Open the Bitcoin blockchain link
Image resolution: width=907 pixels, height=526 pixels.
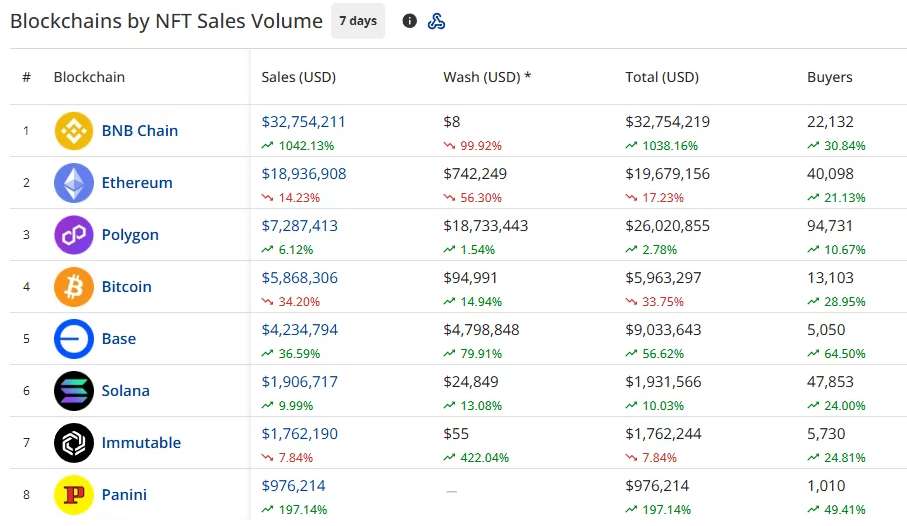(127, 287)
